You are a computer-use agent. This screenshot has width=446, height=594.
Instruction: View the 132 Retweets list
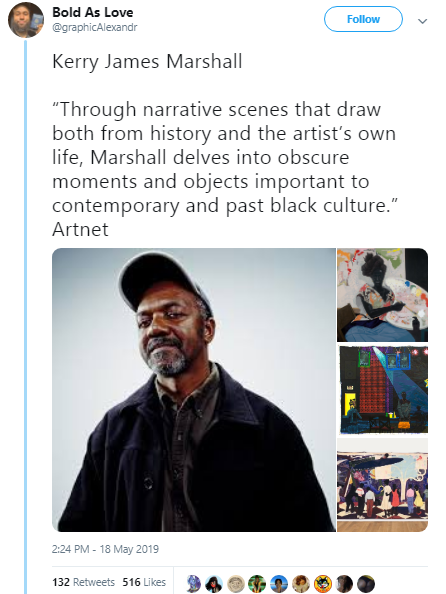(83, 582)
